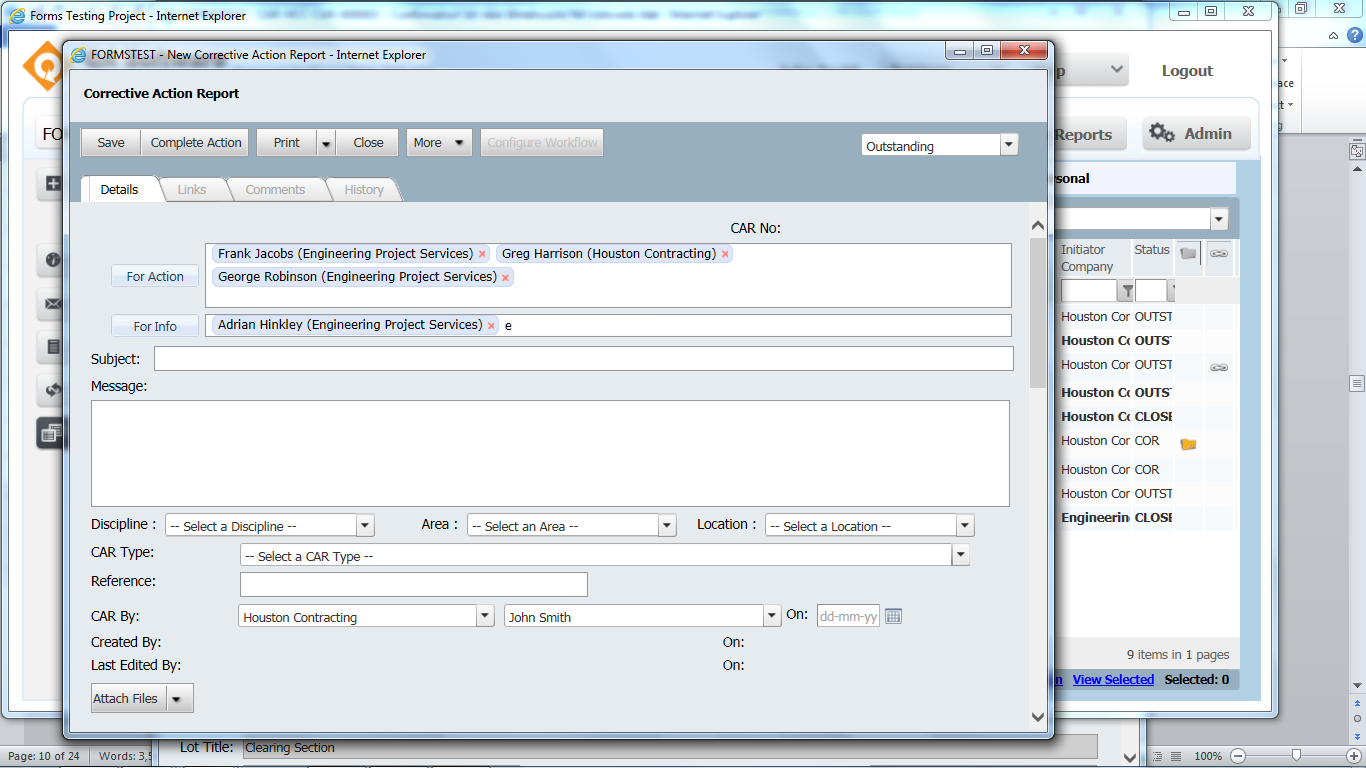Click the View Selected link
Image resolution: width=1366 pixels, height=768 pixels.
coord(1113,679)
